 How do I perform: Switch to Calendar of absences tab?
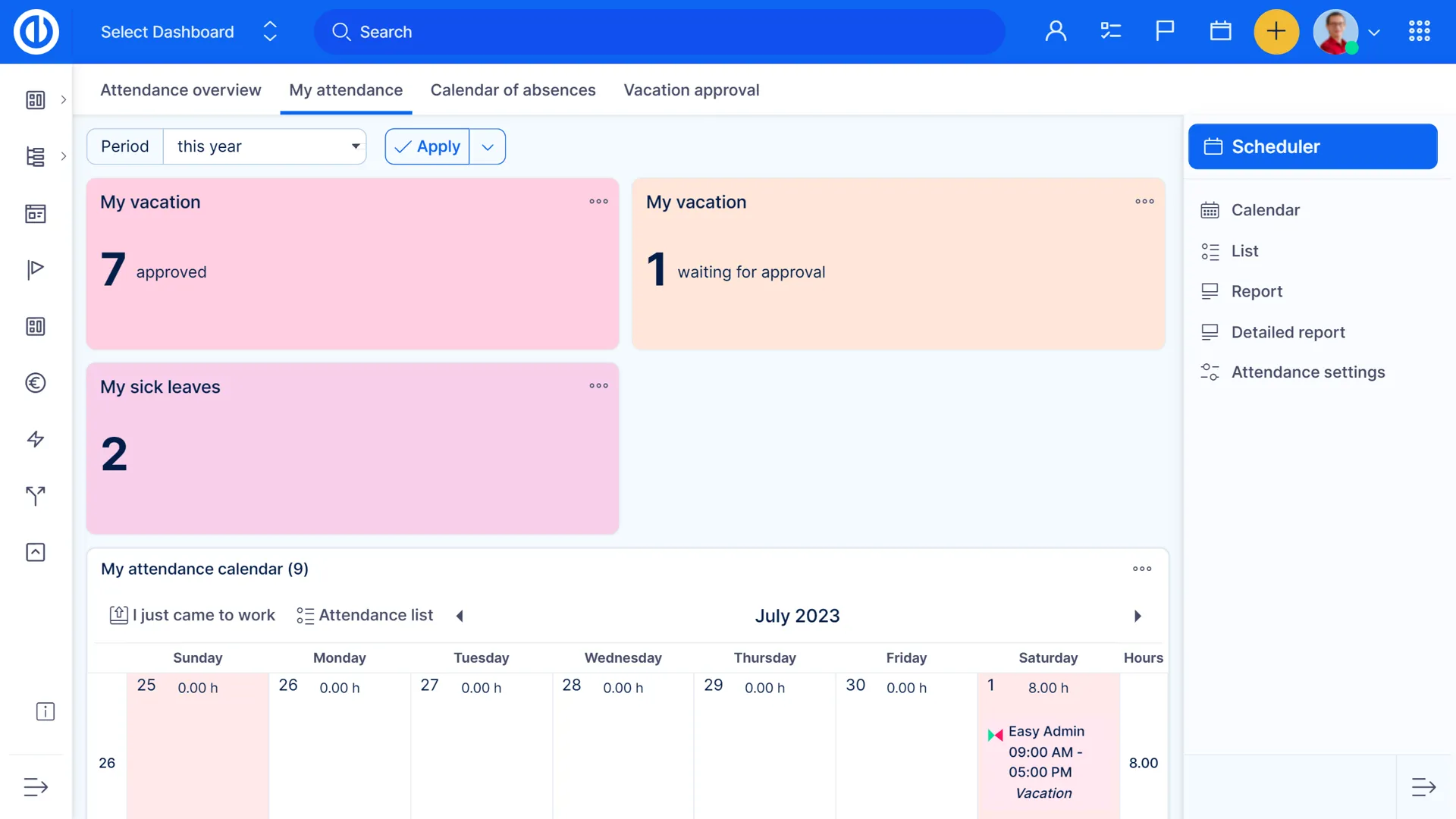click(513, 90)
